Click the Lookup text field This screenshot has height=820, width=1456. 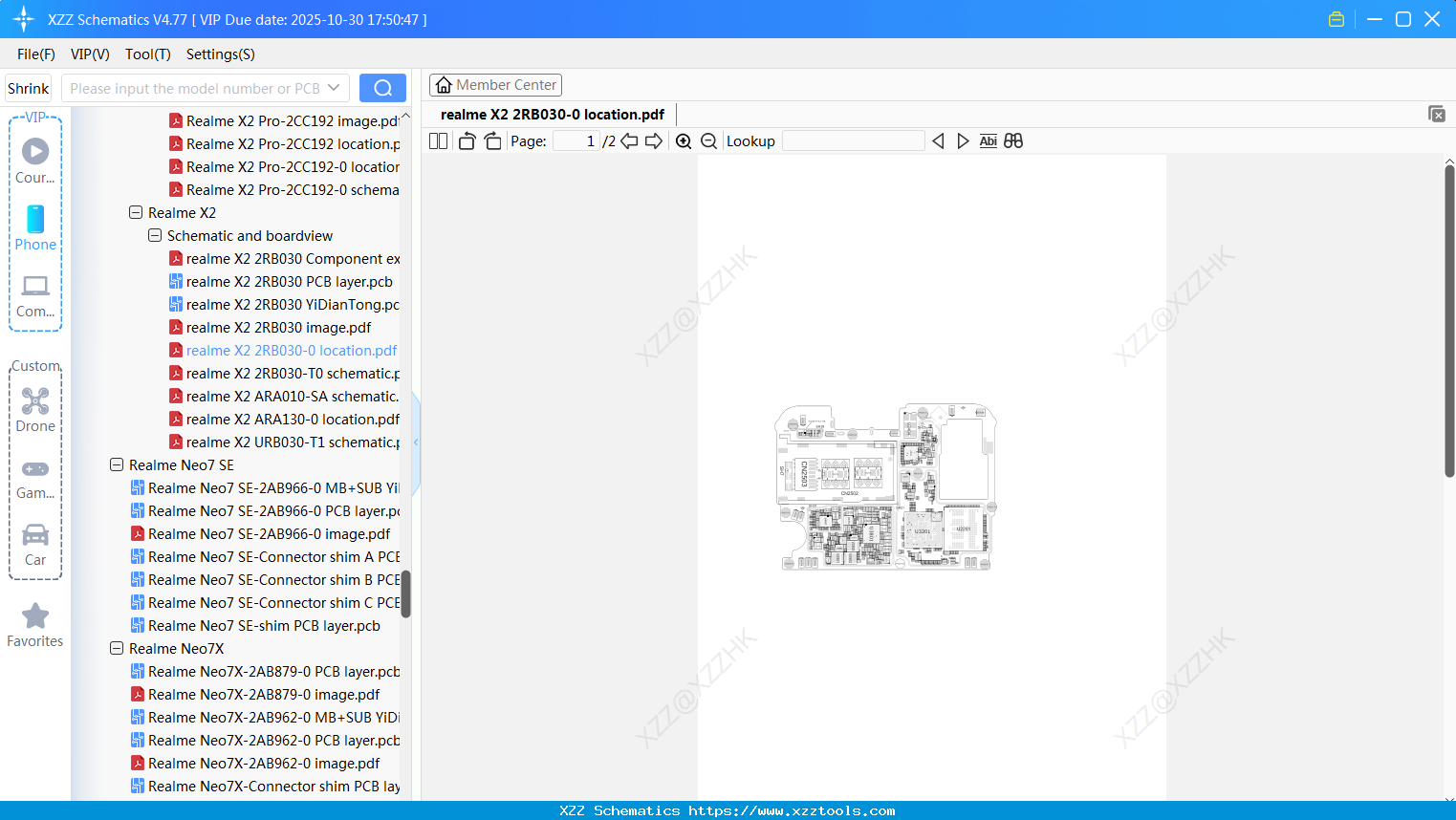point(854,141)
